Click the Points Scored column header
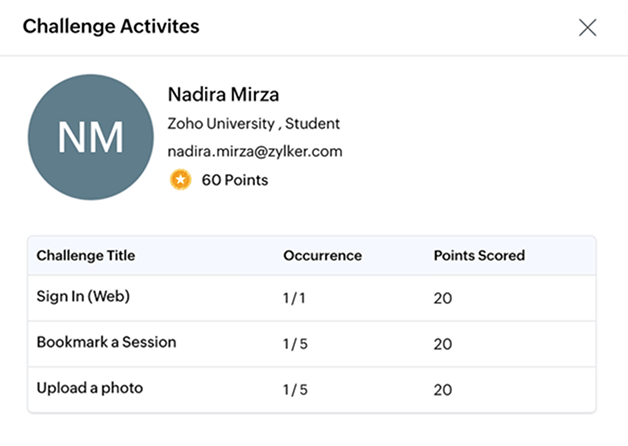The width and height of the screenshot is (628, 446). 479,256
